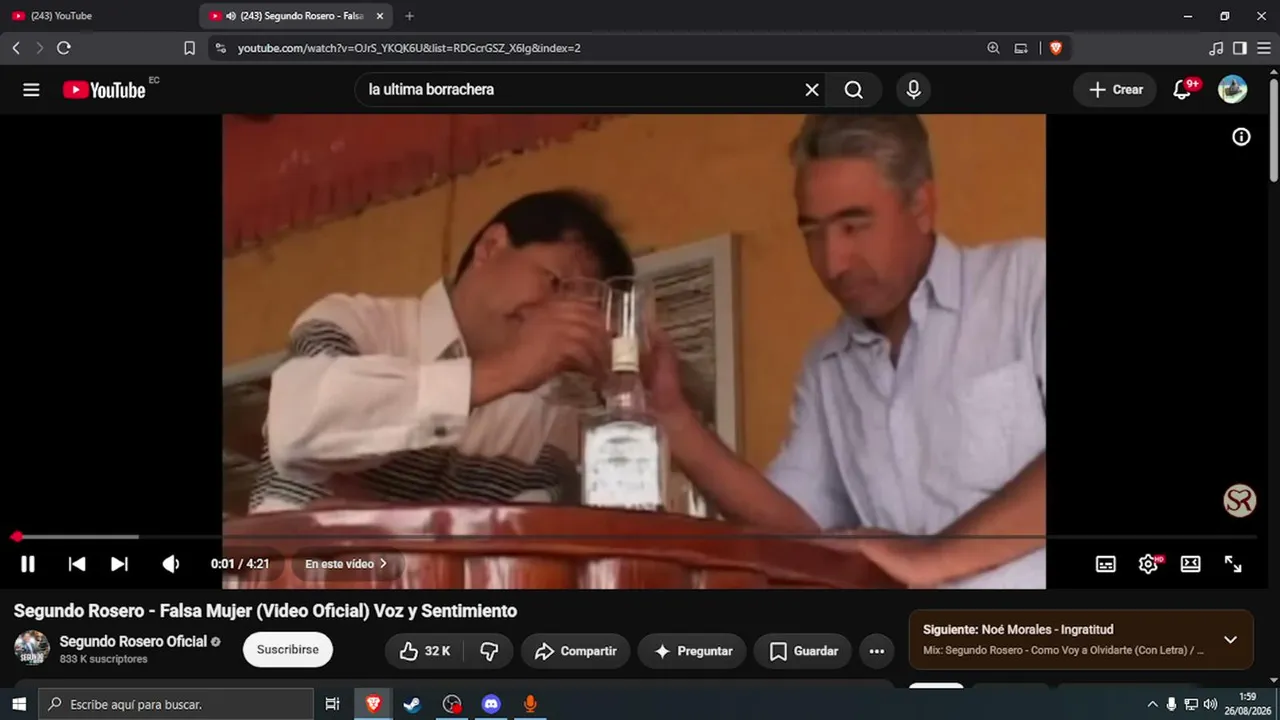Open Steam from the taskbar

coord(412,704)
